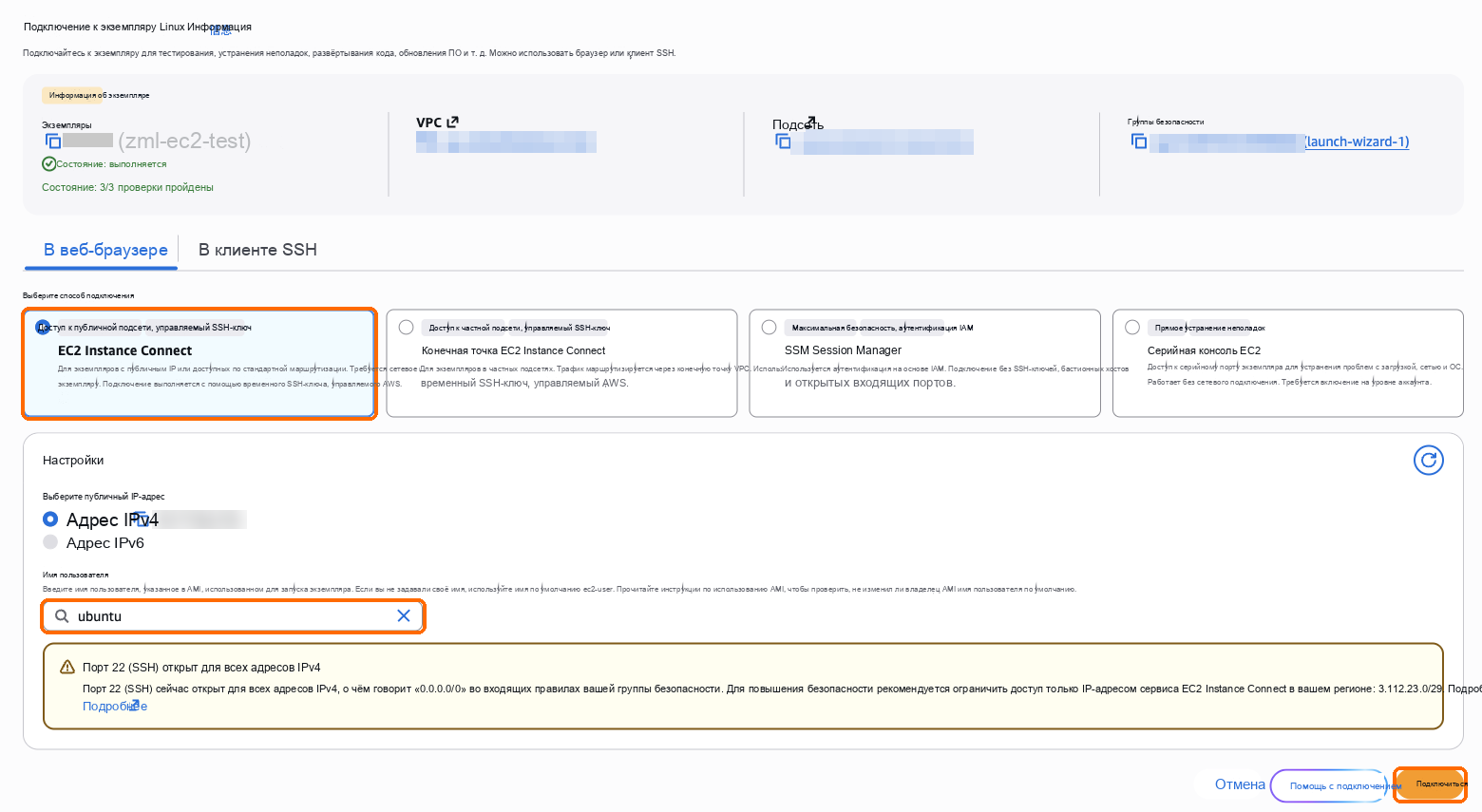The image size is (1482, 812).
Task: Click the Отмена button
Action: pyautogui.click(x=1240, y=784)
